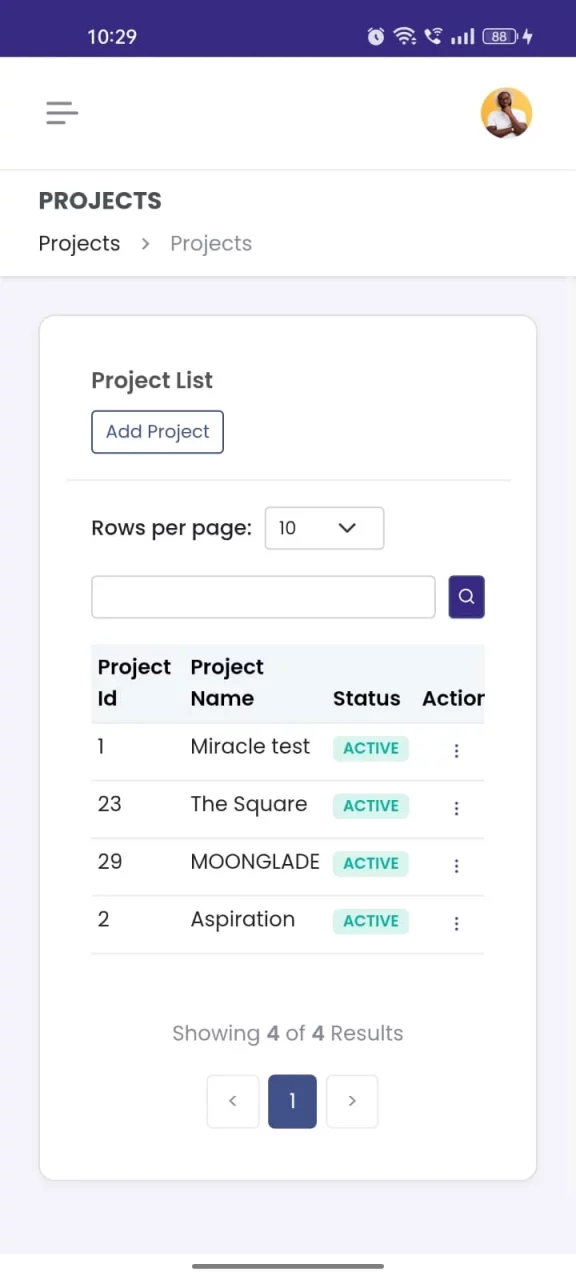Open actions menu for Aspiration project

pyautogui.click(x=456, y=924)
